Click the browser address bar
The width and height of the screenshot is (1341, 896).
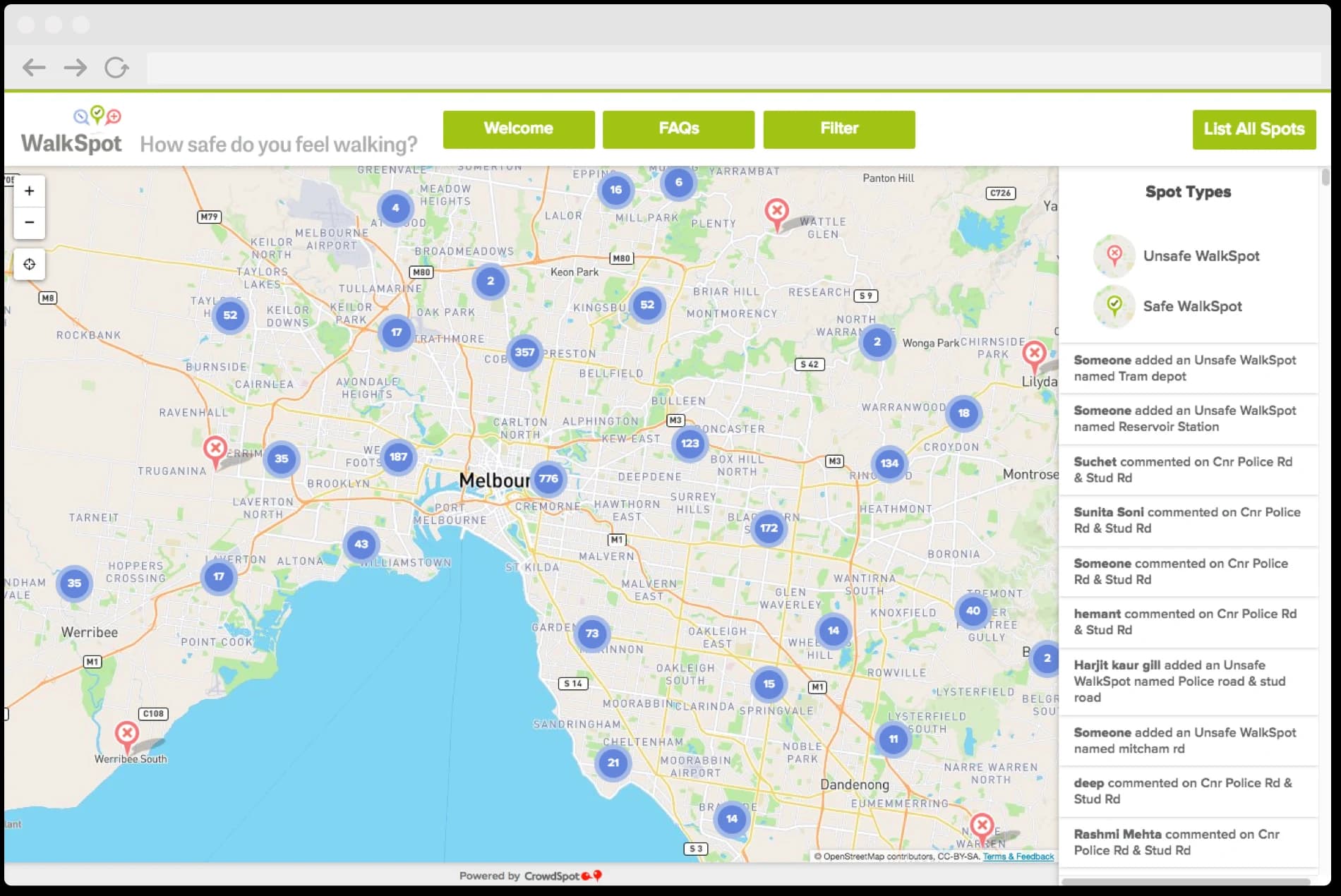click(733, 68)
